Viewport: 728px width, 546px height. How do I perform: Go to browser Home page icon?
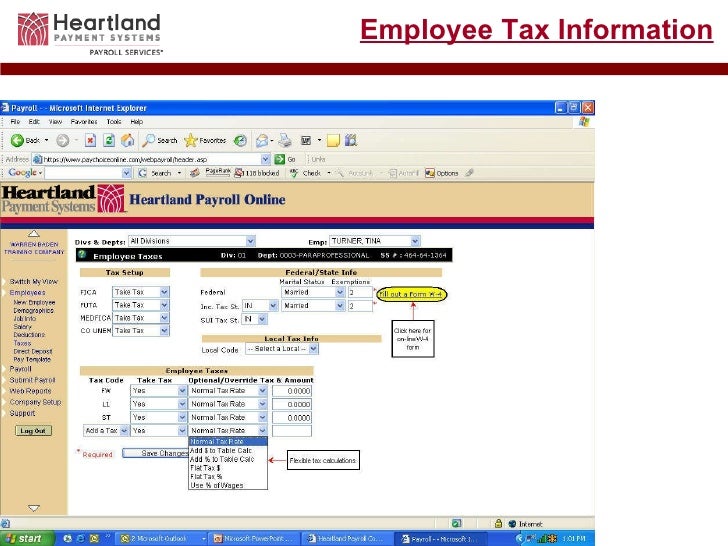[x=128, y=140]
